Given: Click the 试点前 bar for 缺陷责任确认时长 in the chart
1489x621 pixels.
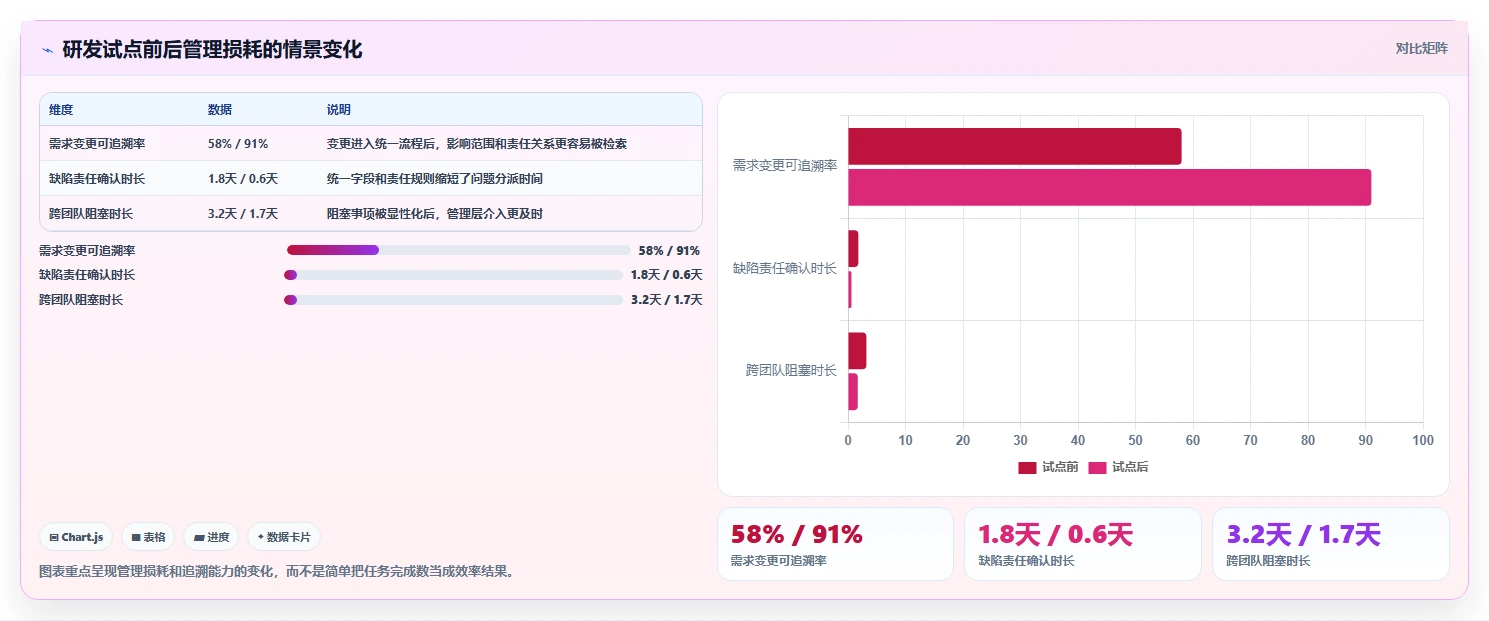Looking at the screenshot, I should pos(853,249).
